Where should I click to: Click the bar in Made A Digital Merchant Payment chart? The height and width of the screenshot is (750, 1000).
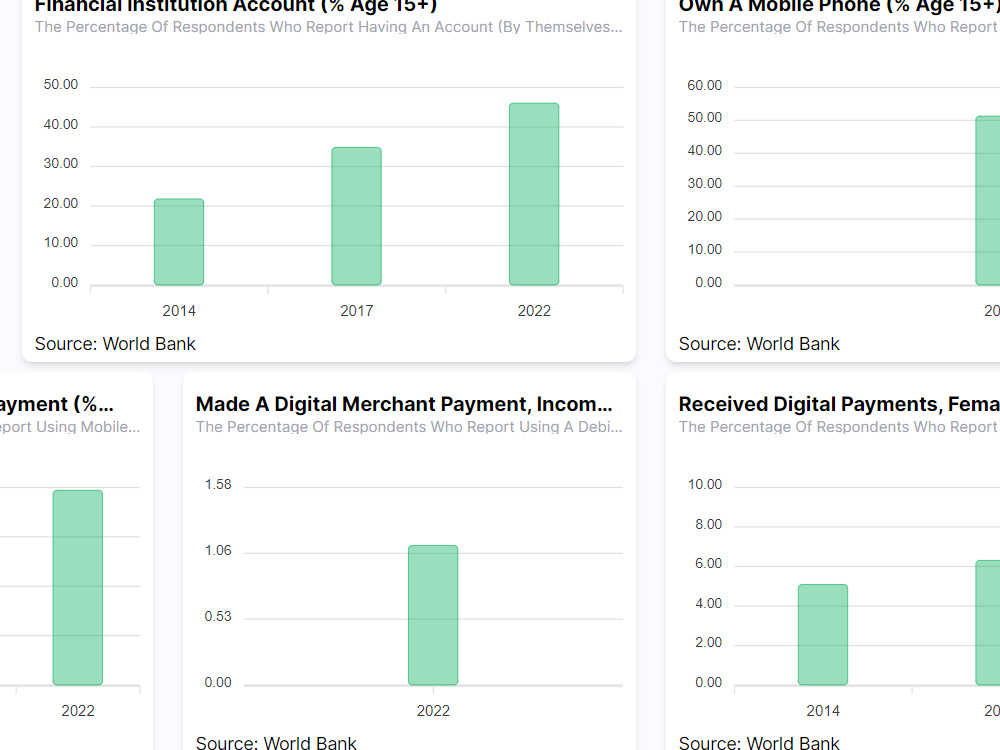coord(433,615)
